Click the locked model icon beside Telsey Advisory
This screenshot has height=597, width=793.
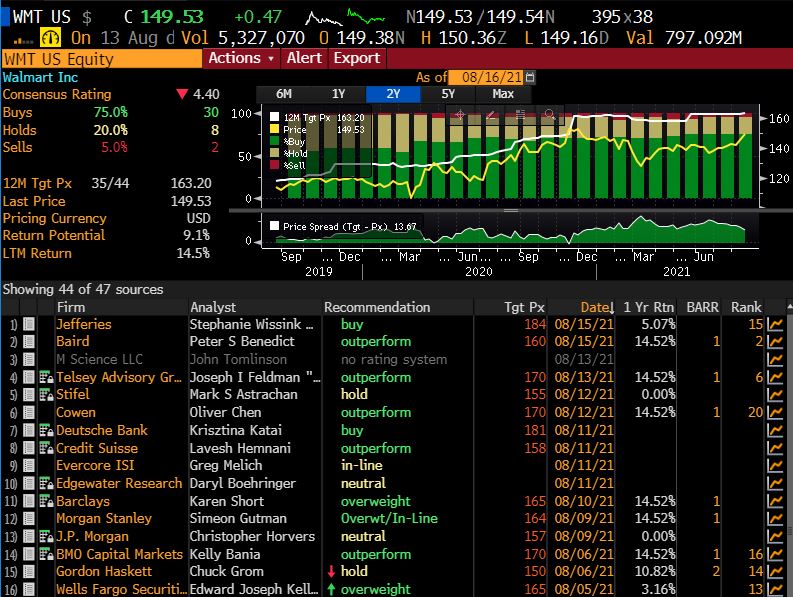(47, 377)
